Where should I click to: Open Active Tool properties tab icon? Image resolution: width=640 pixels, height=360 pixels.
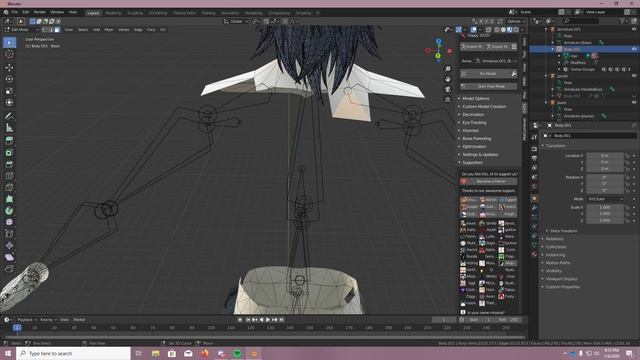pyautogui.click(x=534, y=138)
